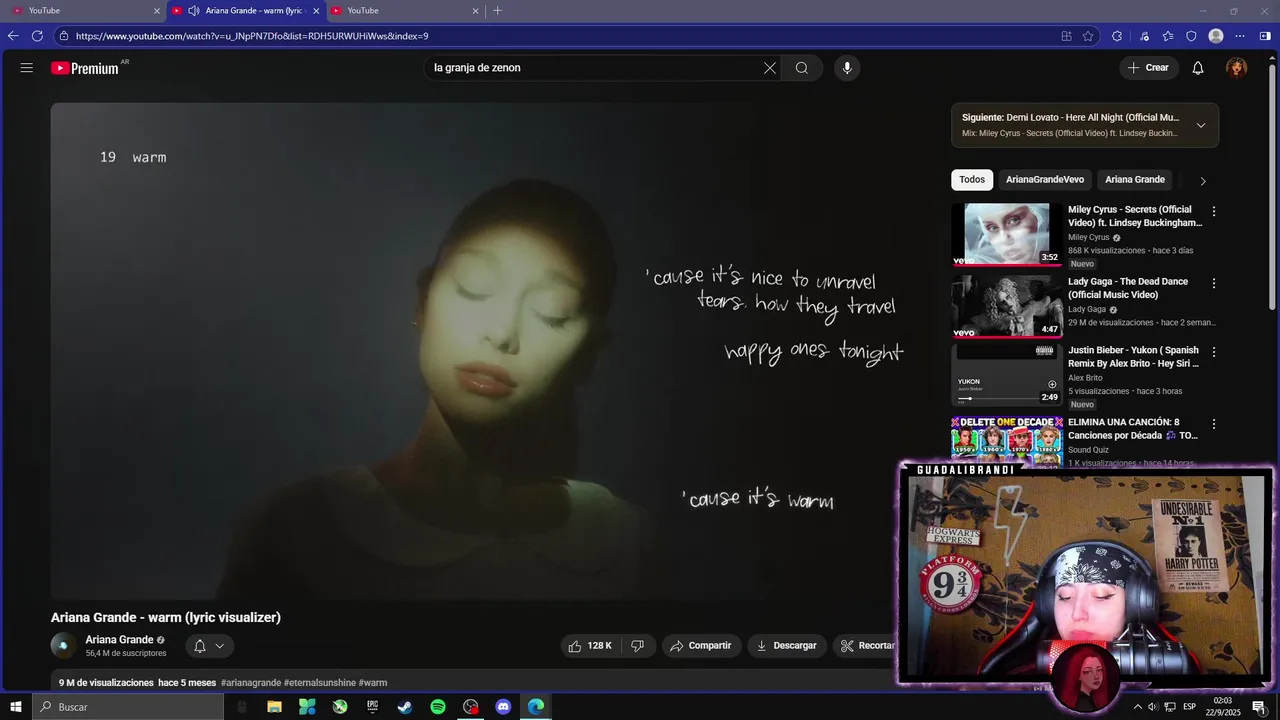Close the Ariana Grande browser tab

coord(316,11)
